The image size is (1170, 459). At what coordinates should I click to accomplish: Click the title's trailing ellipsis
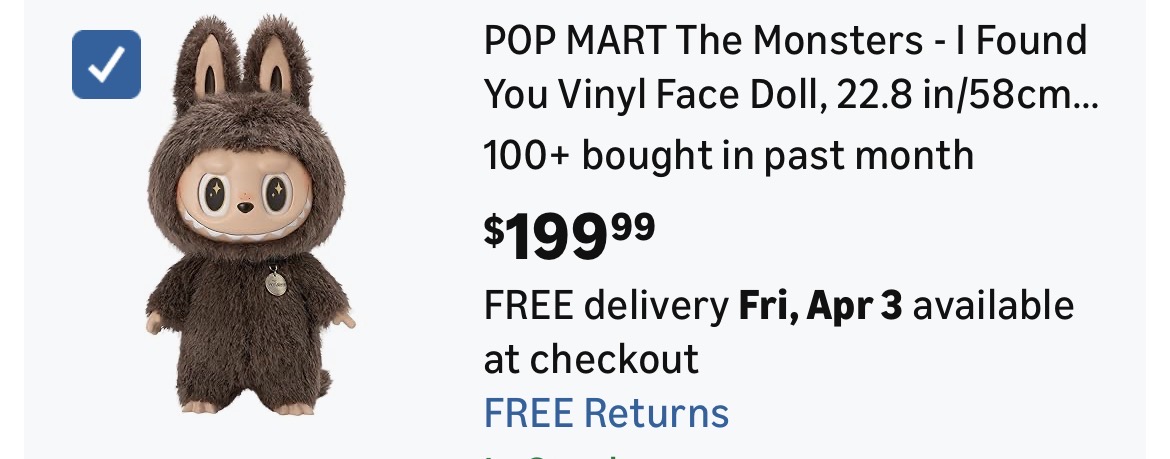tap(1085, 97)
